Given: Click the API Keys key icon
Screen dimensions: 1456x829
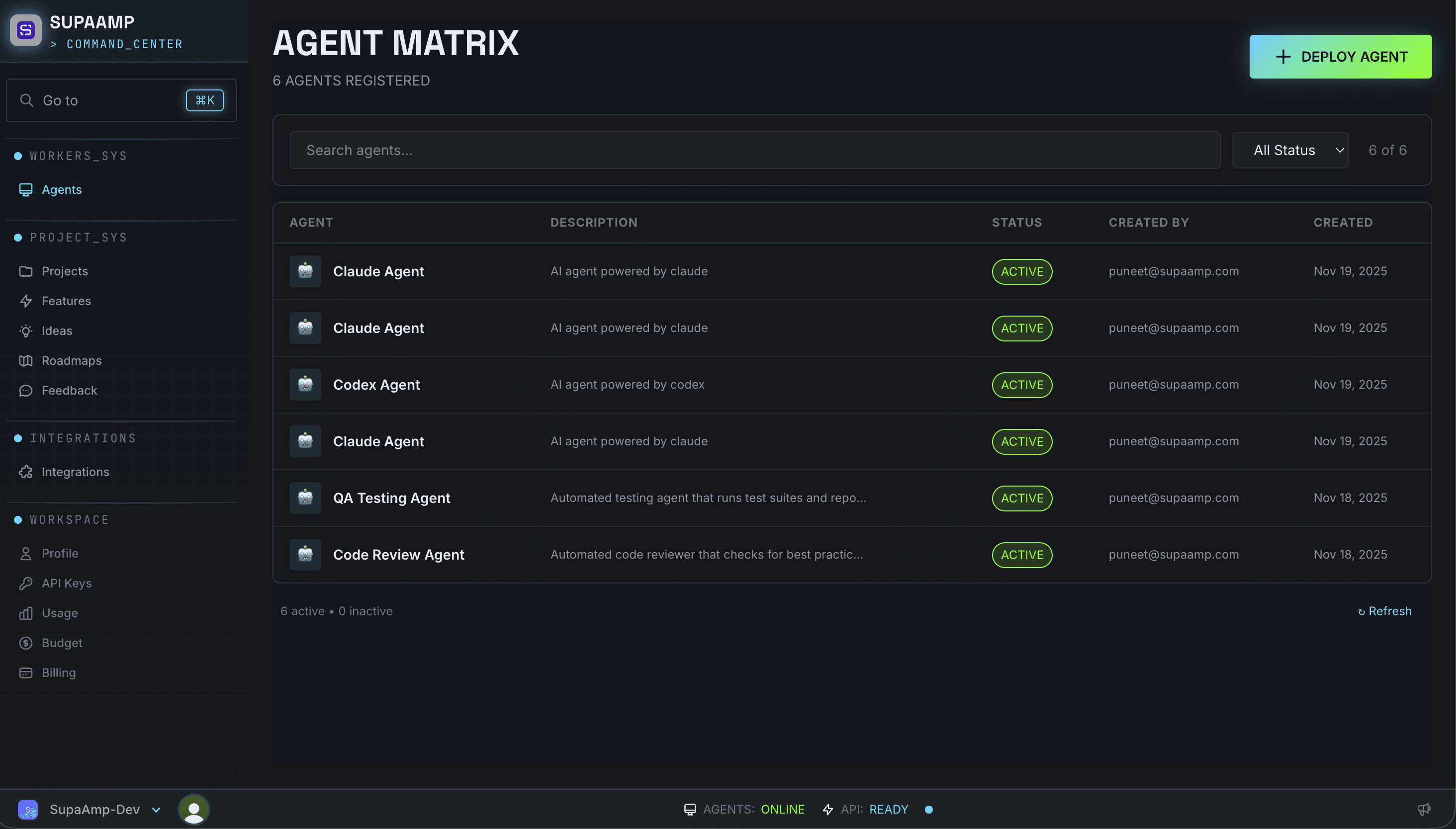Looking at the screenshot, I should tap(26, 583).
